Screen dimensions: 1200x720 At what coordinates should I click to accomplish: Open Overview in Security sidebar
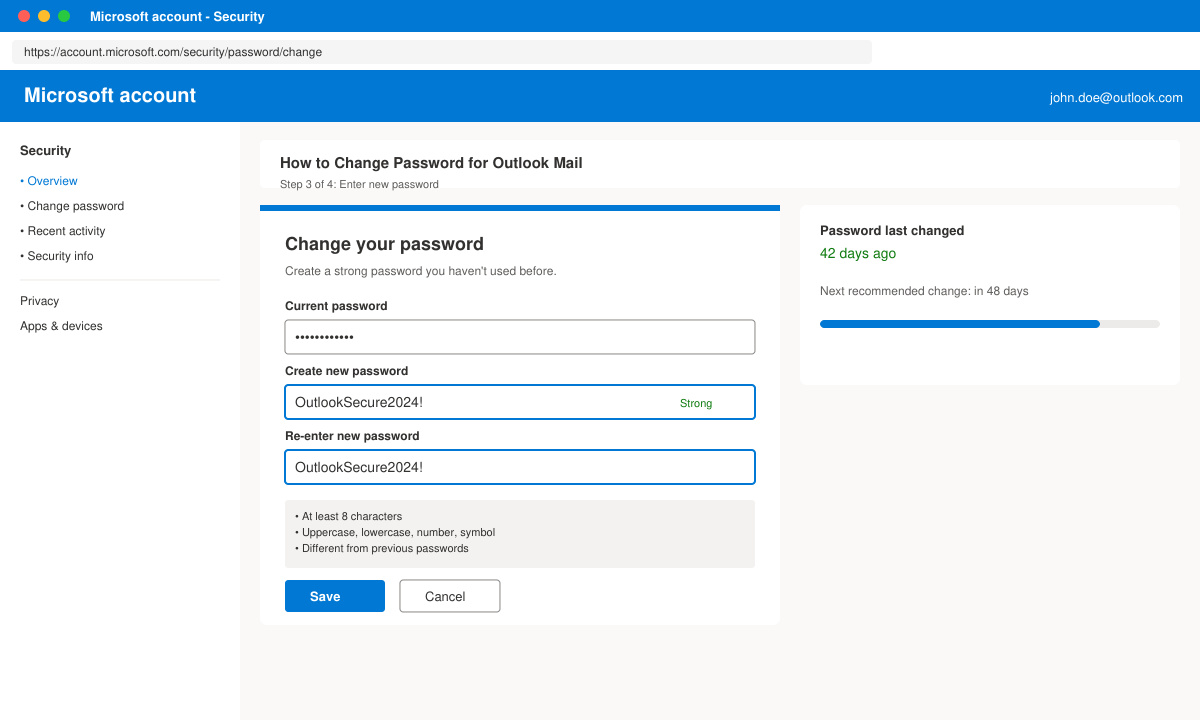point(49,181)
